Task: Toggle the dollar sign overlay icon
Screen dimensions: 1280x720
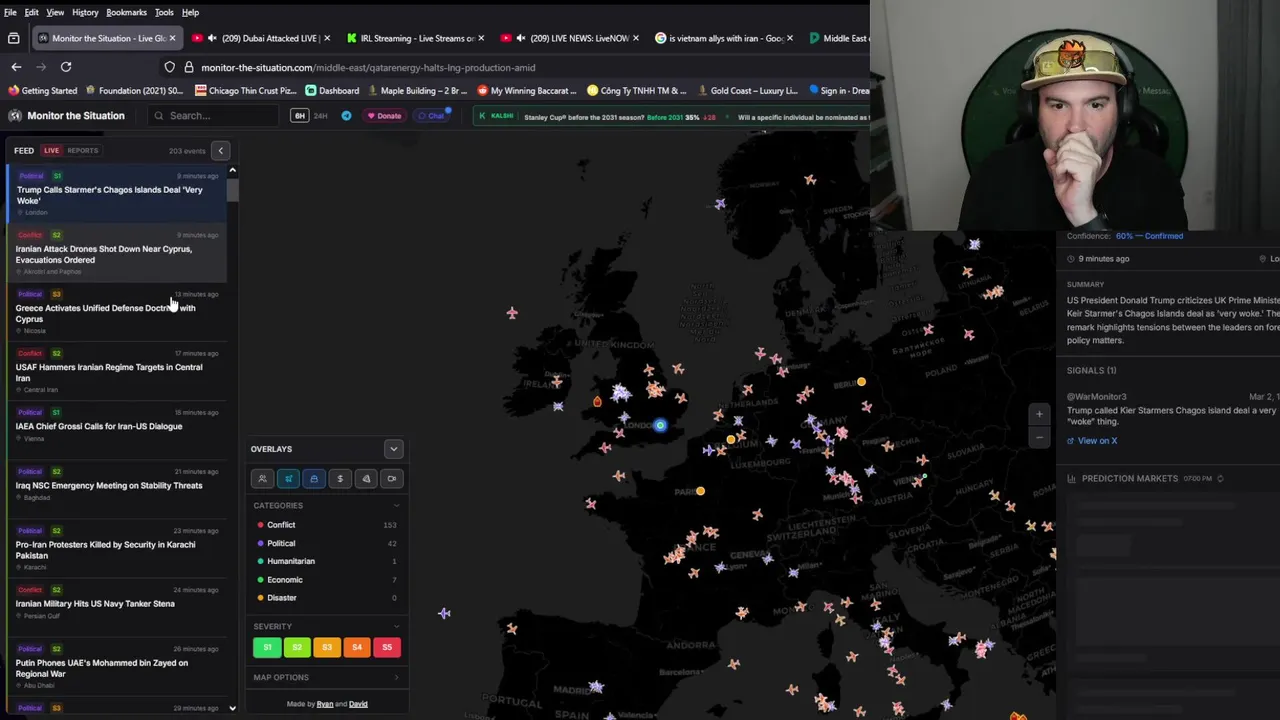Action: (340, 479)
